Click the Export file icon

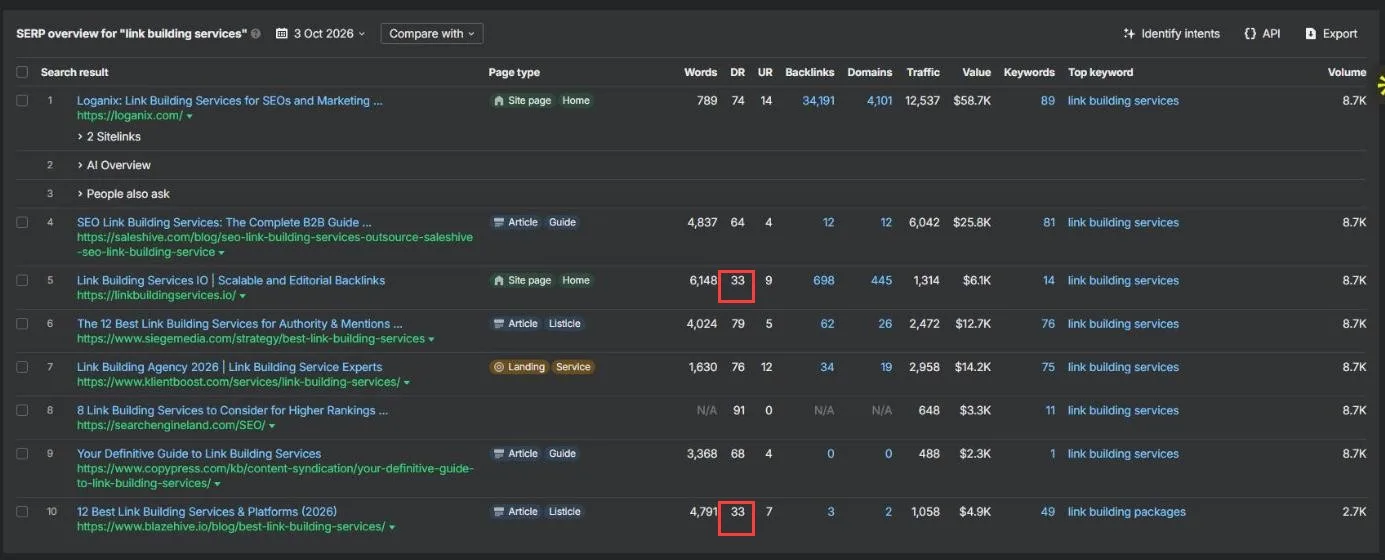point(1310,34)
